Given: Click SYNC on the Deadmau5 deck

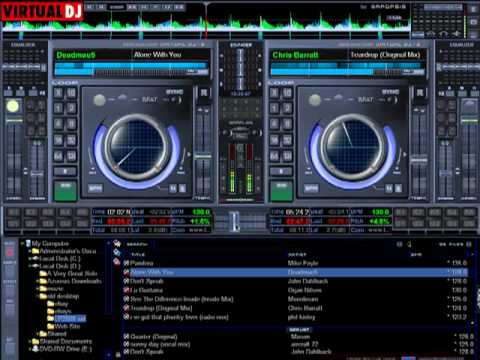Looking at the screenshot, I should [175, 92].
